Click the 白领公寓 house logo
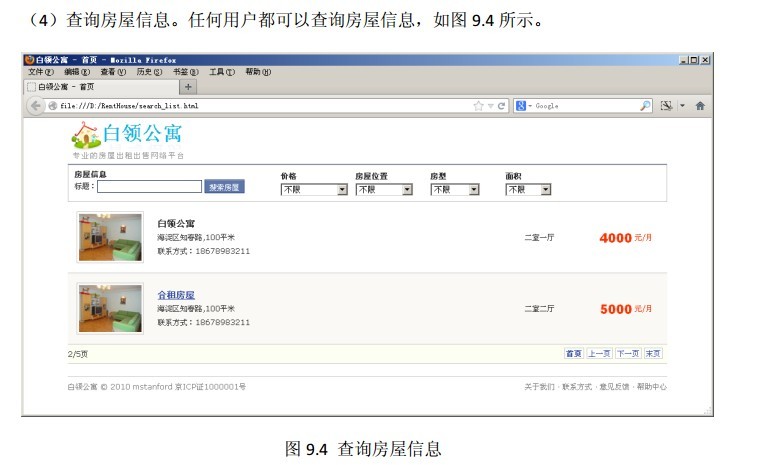This screenshot has width=765, height=465. pos(86,134)
